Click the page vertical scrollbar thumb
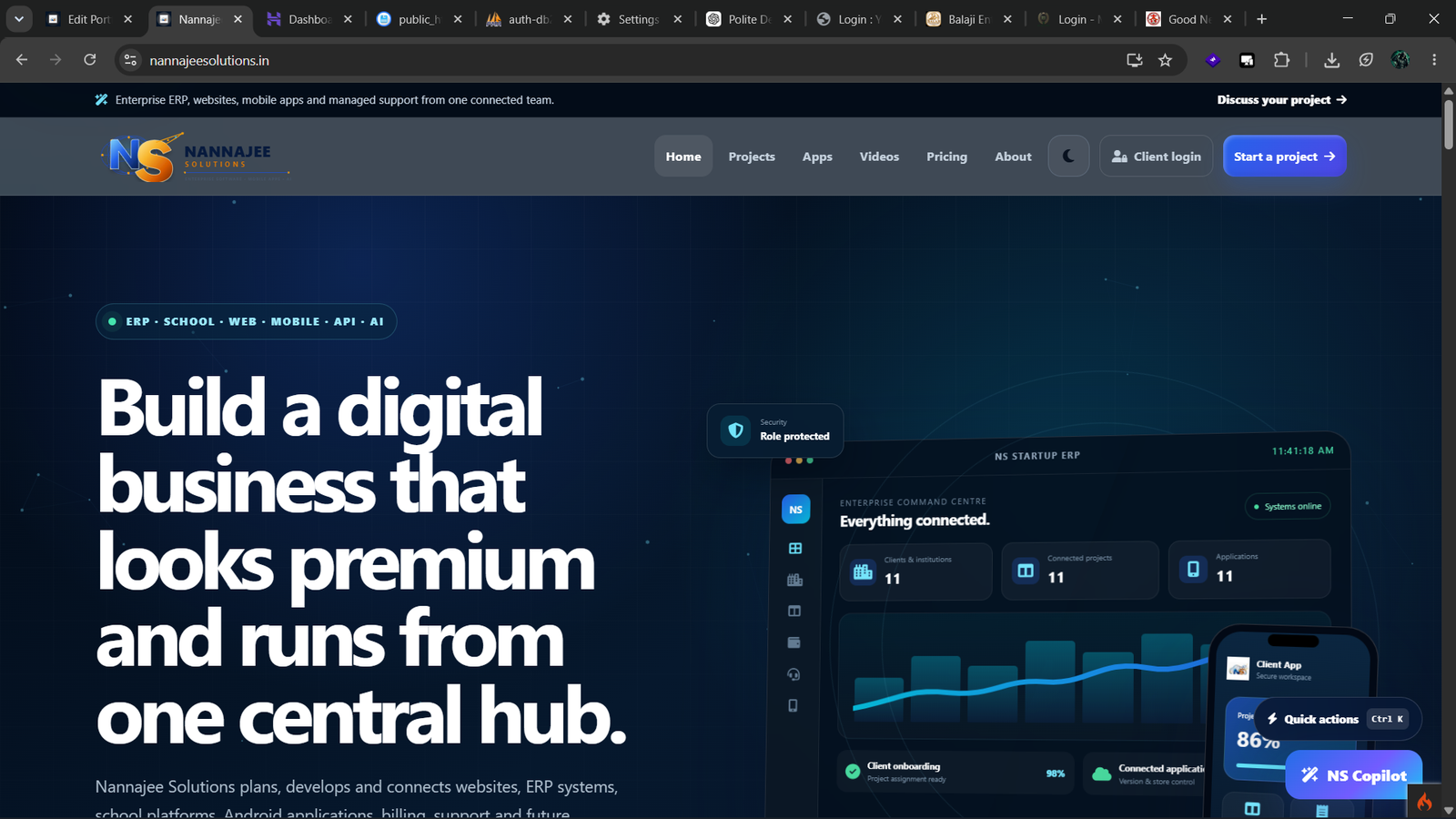 (1449, 125)
